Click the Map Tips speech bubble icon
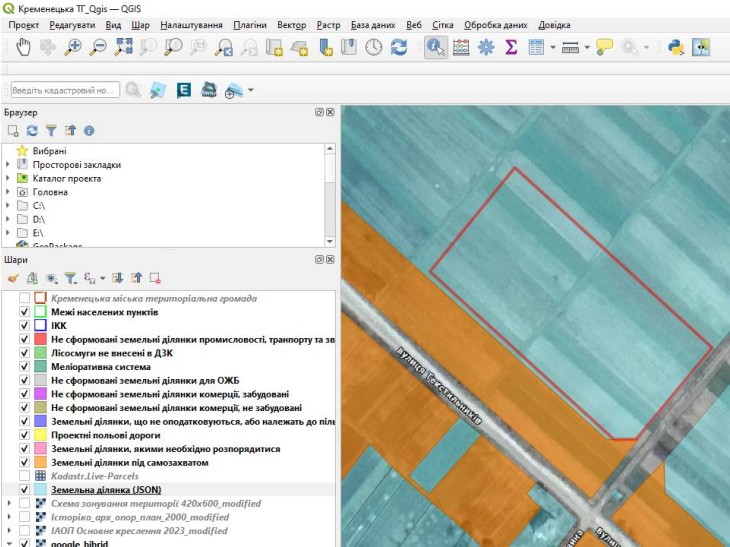Screen dimensions: 730x547 604,47
